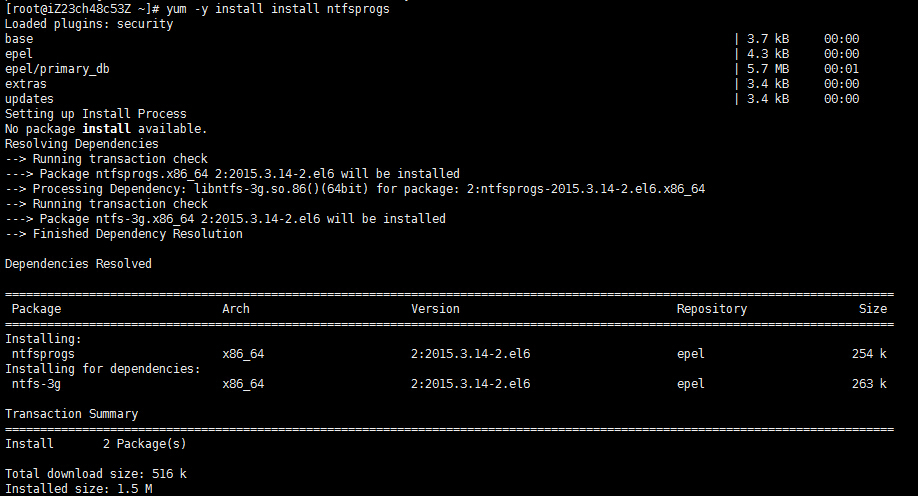Screen dimensions: 918x496
Task: Click the "Dependencies Resolved" text
Action: pos(79,264)
